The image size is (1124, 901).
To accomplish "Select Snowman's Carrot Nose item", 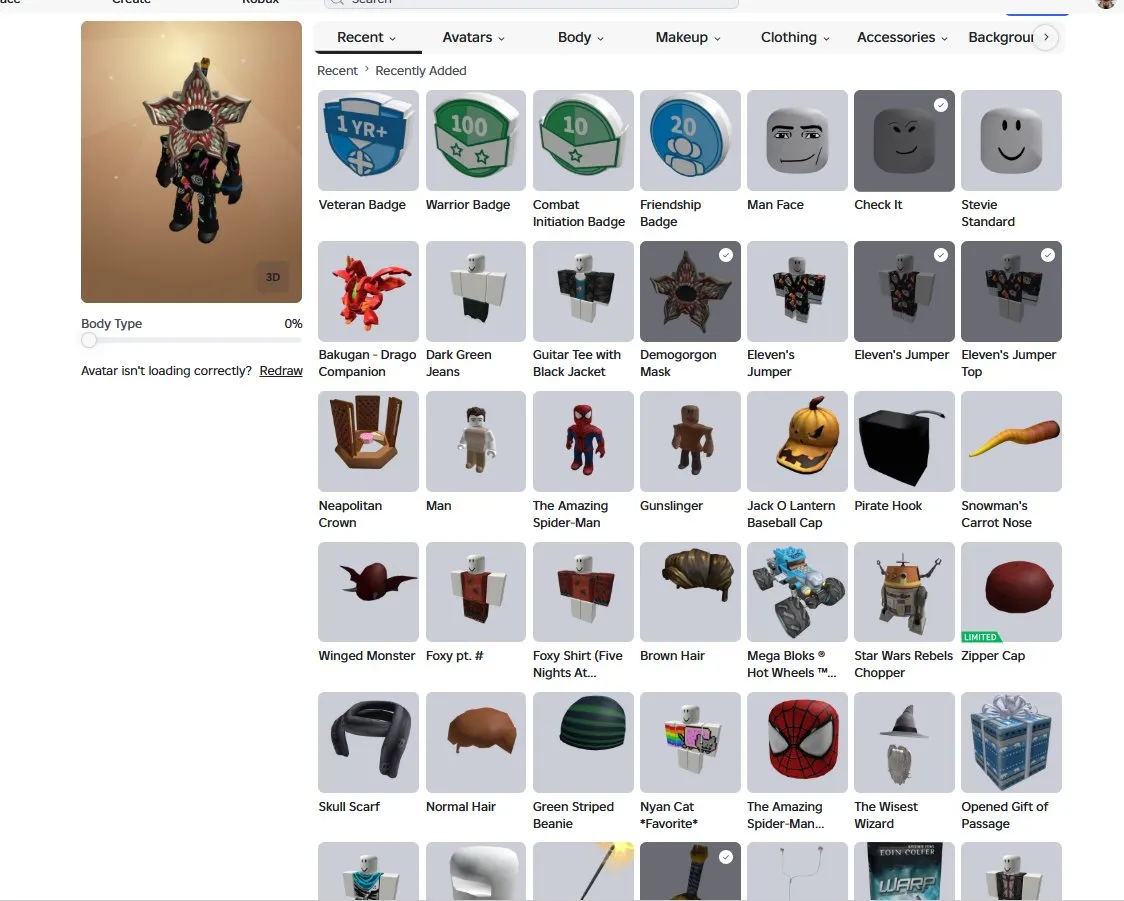I will pos(1011,442).
